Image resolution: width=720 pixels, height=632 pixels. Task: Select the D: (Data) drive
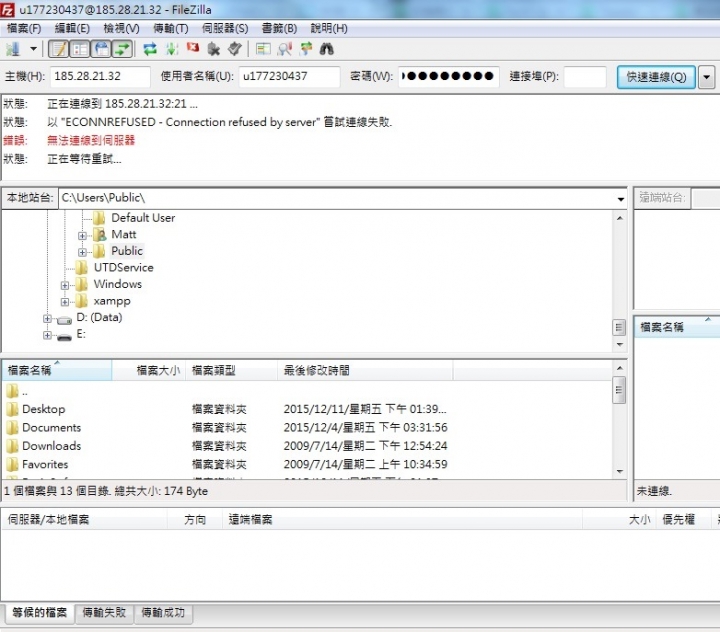[x=99, y=317]
